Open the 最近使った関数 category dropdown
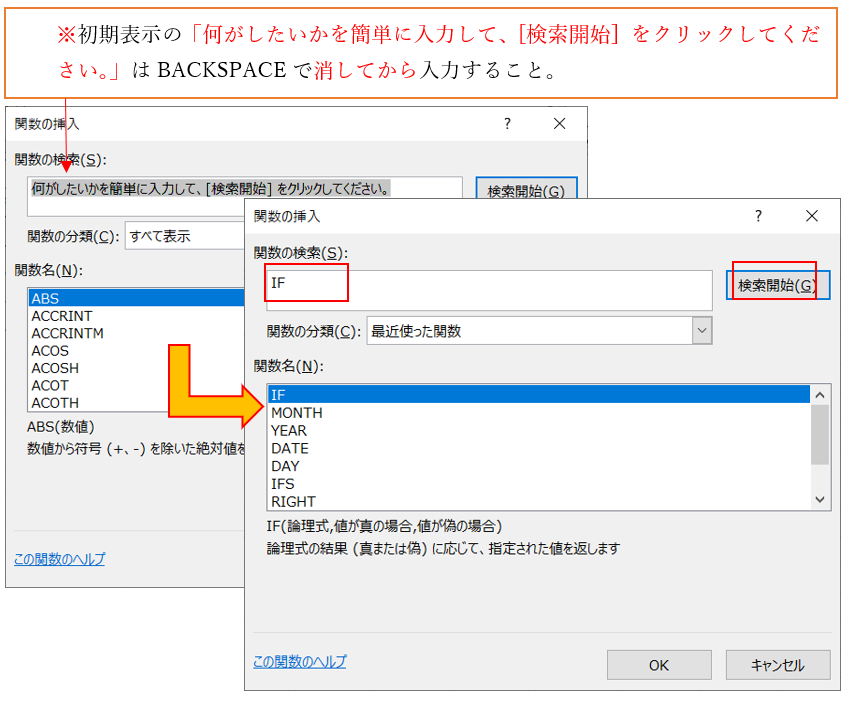 (x=702, y=331)
